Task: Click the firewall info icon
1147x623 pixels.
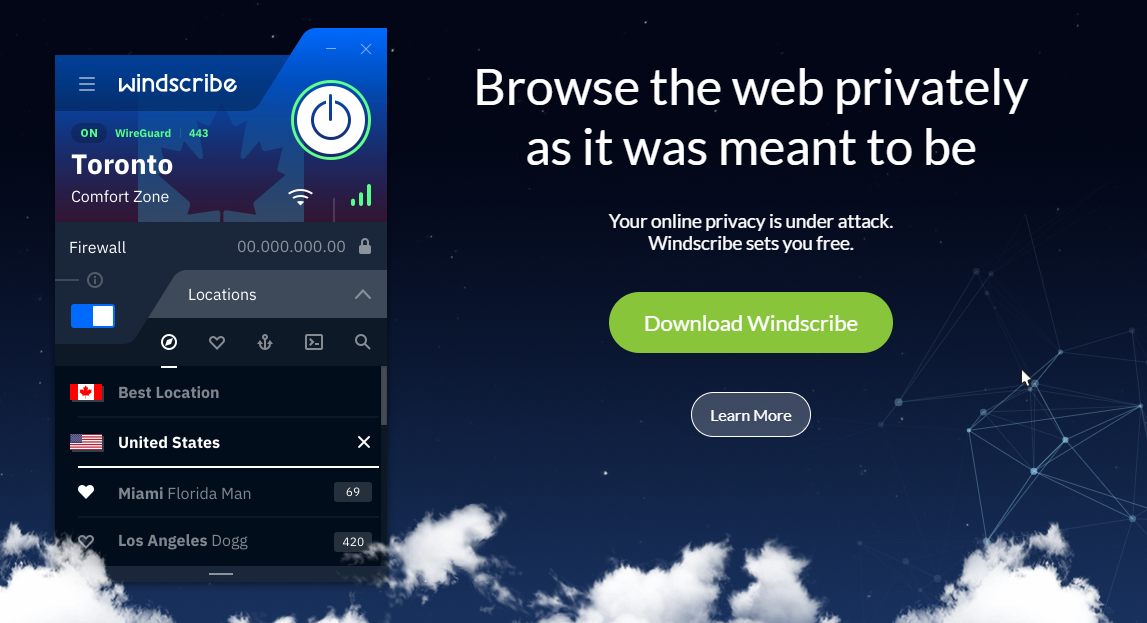Action: (95, 280)
